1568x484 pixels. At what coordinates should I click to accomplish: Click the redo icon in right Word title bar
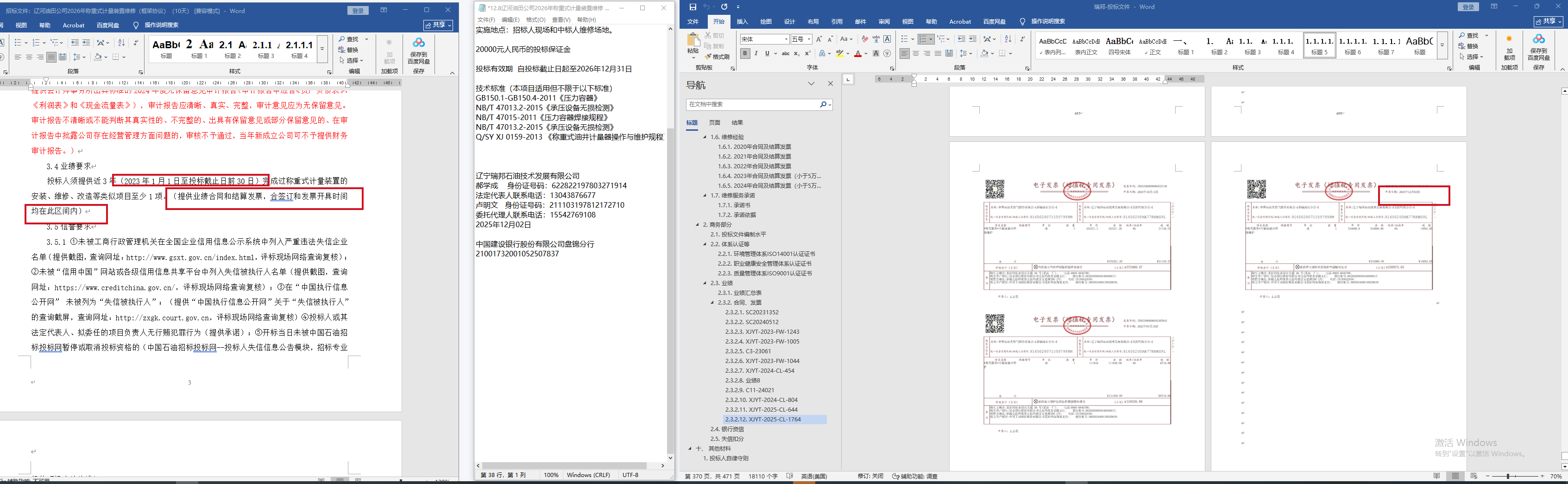pos(724,6)
